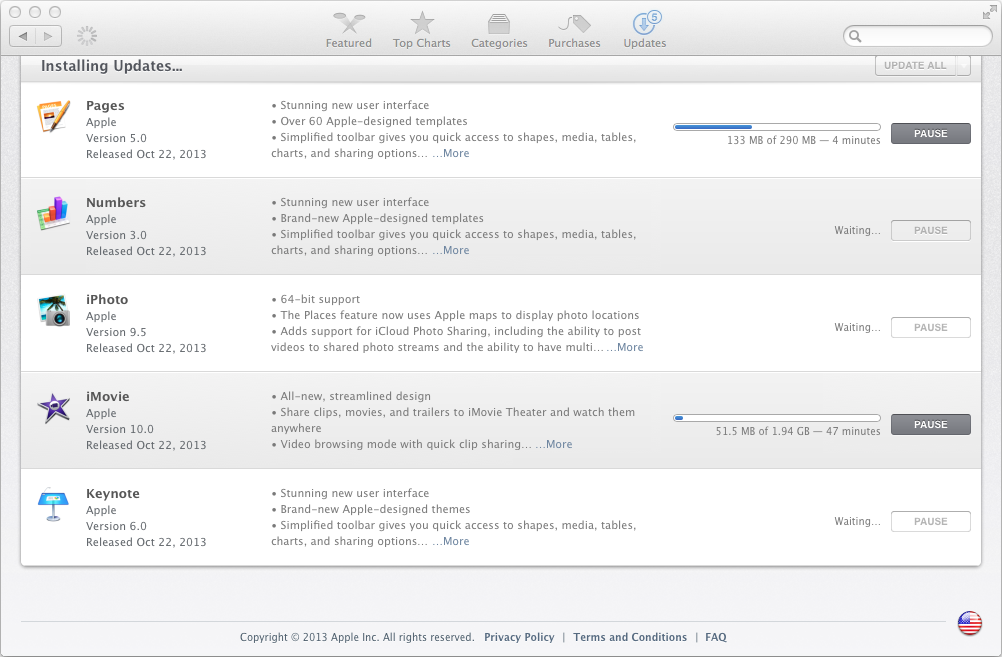
Task: Focus the search input field
Action: pyautogui.click(x=918, y=36)
